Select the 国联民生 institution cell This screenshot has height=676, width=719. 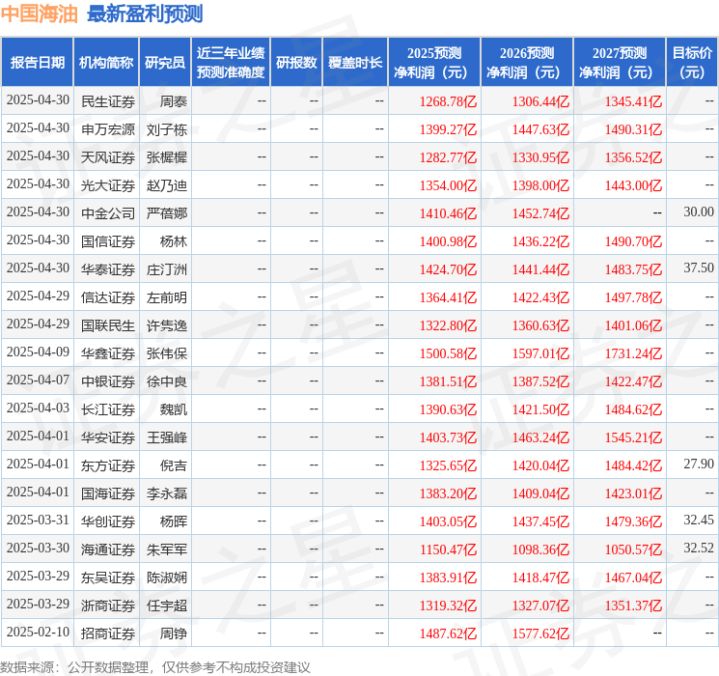pyautogui.click(x=108, y=325)
